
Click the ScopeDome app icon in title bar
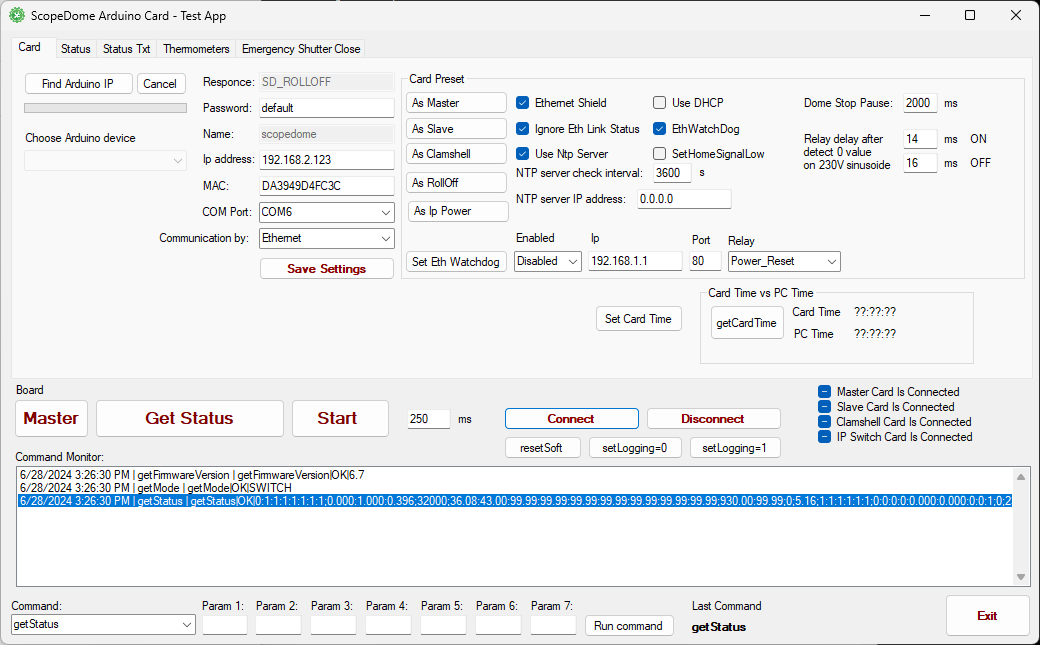coord(17,15)
